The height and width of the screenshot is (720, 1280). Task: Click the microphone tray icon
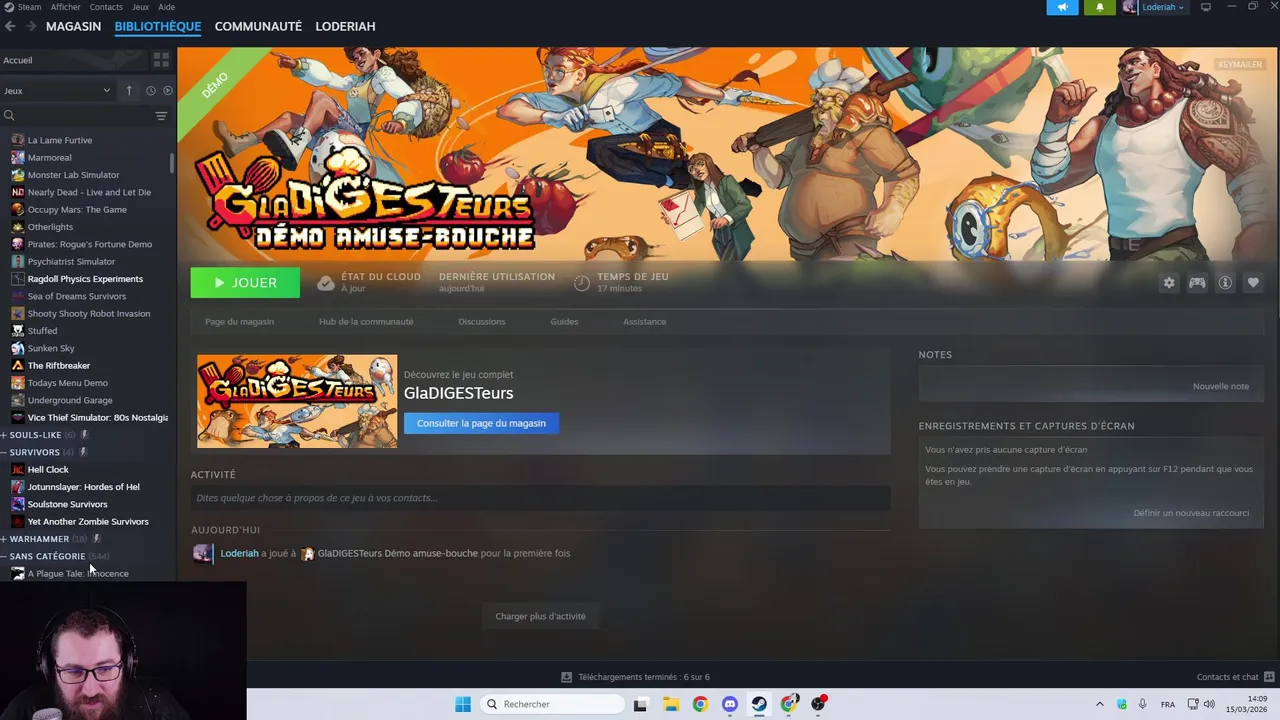pos(1143,704)
